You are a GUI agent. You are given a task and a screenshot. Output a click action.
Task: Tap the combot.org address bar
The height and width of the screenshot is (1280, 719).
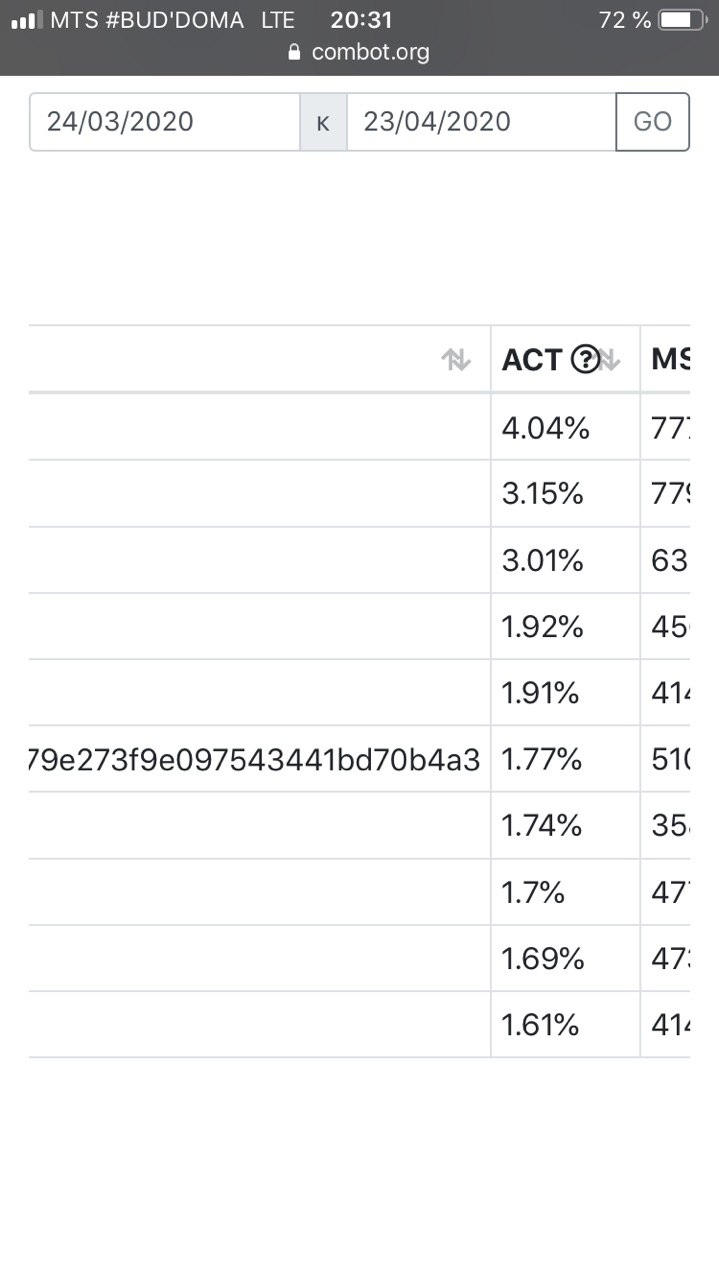[360, 52]
